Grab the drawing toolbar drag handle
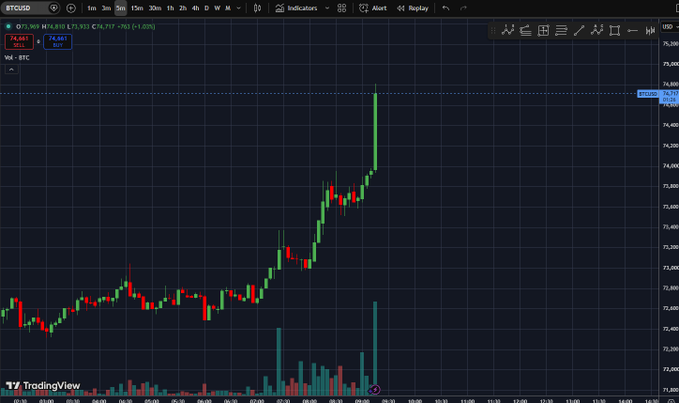The image size is (679, 403). click(493, 30)
